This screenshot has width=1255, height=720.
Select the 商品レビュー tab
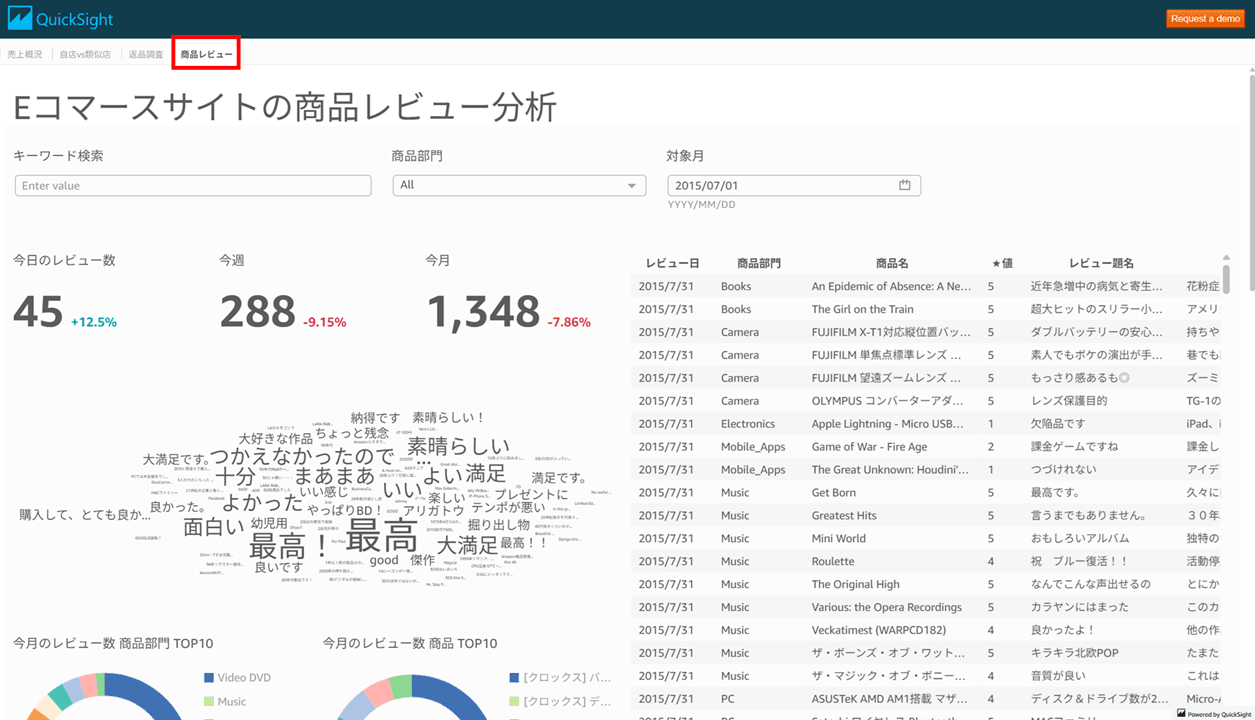coord(206,54)
